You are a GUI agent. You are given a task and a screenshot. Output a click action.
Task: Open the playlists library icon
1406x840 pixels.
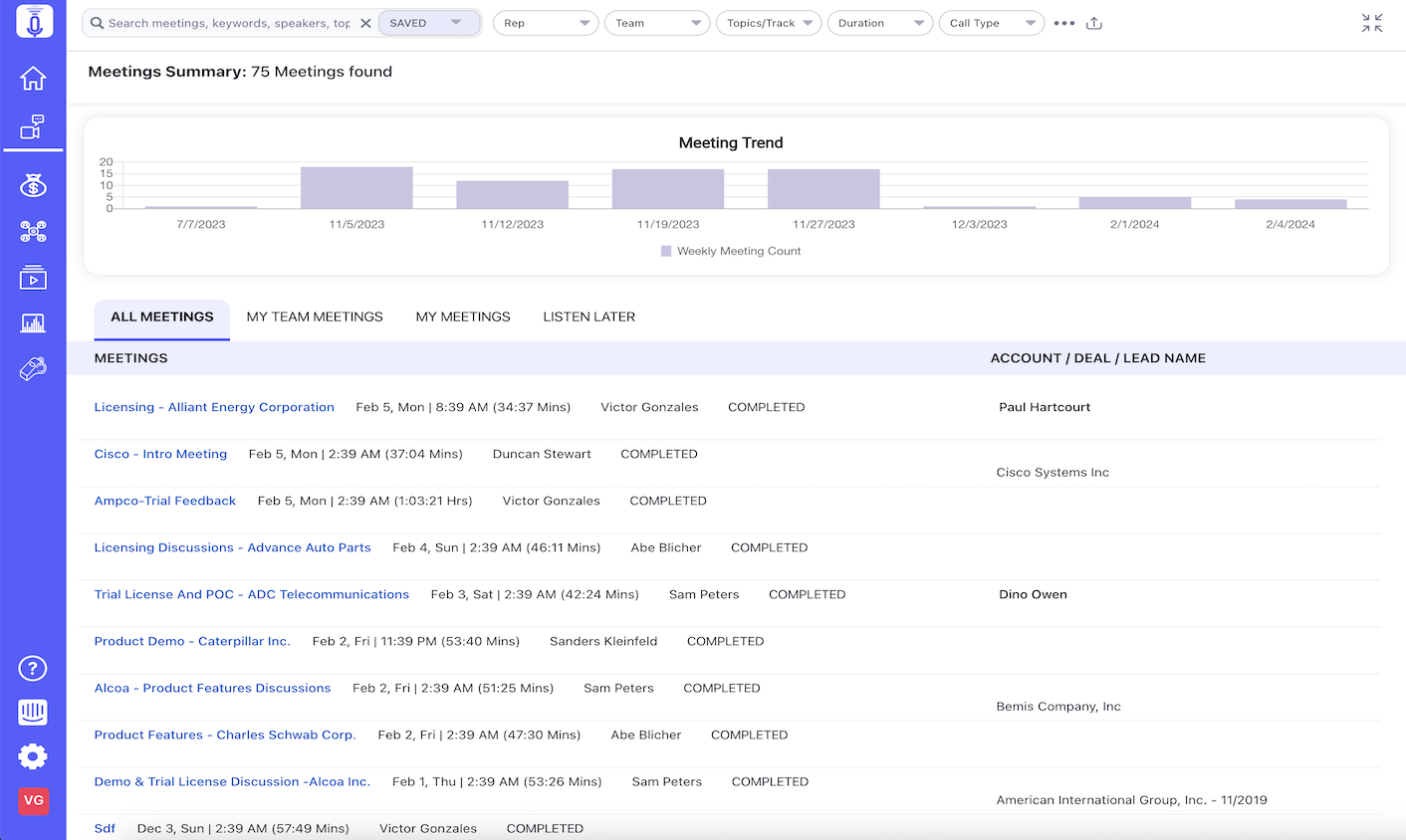pos(33,277)
